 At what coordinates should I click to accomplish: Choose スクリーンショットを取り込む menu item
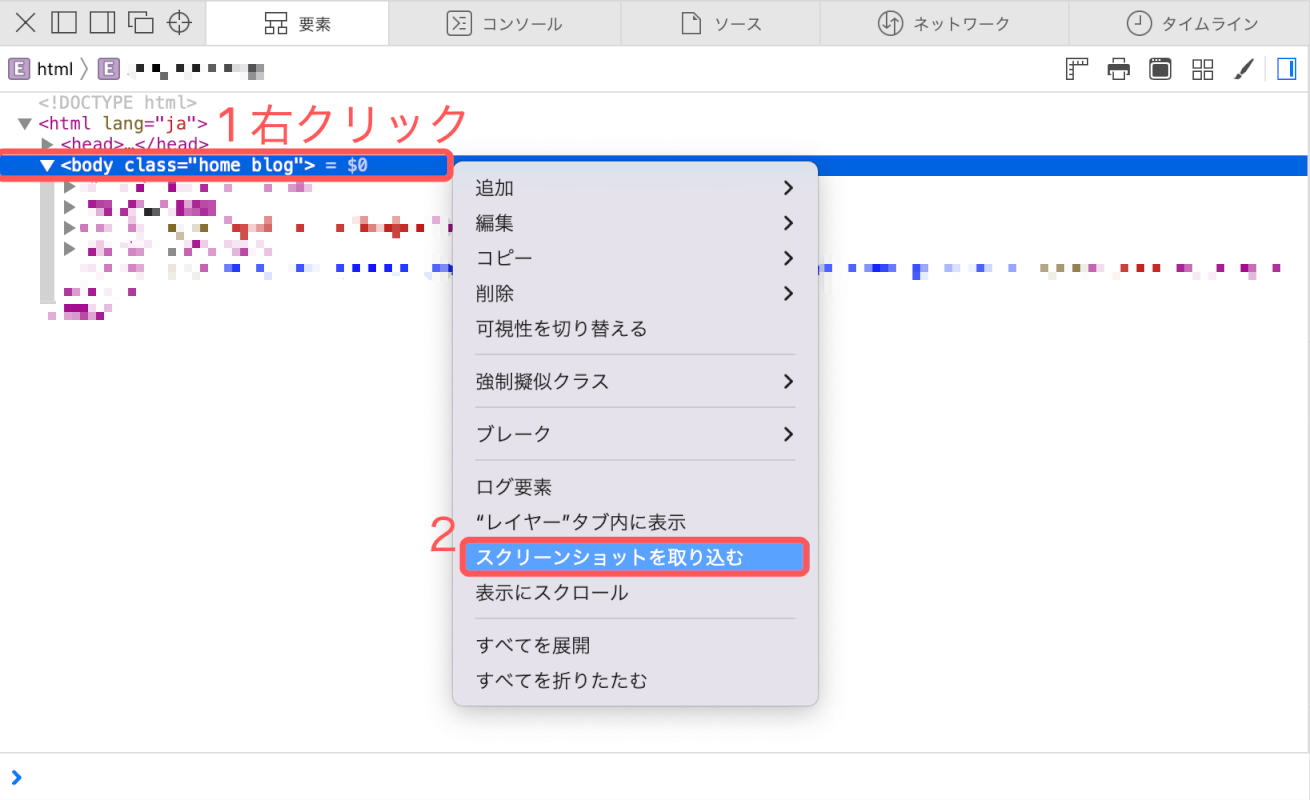coord(635,558)
